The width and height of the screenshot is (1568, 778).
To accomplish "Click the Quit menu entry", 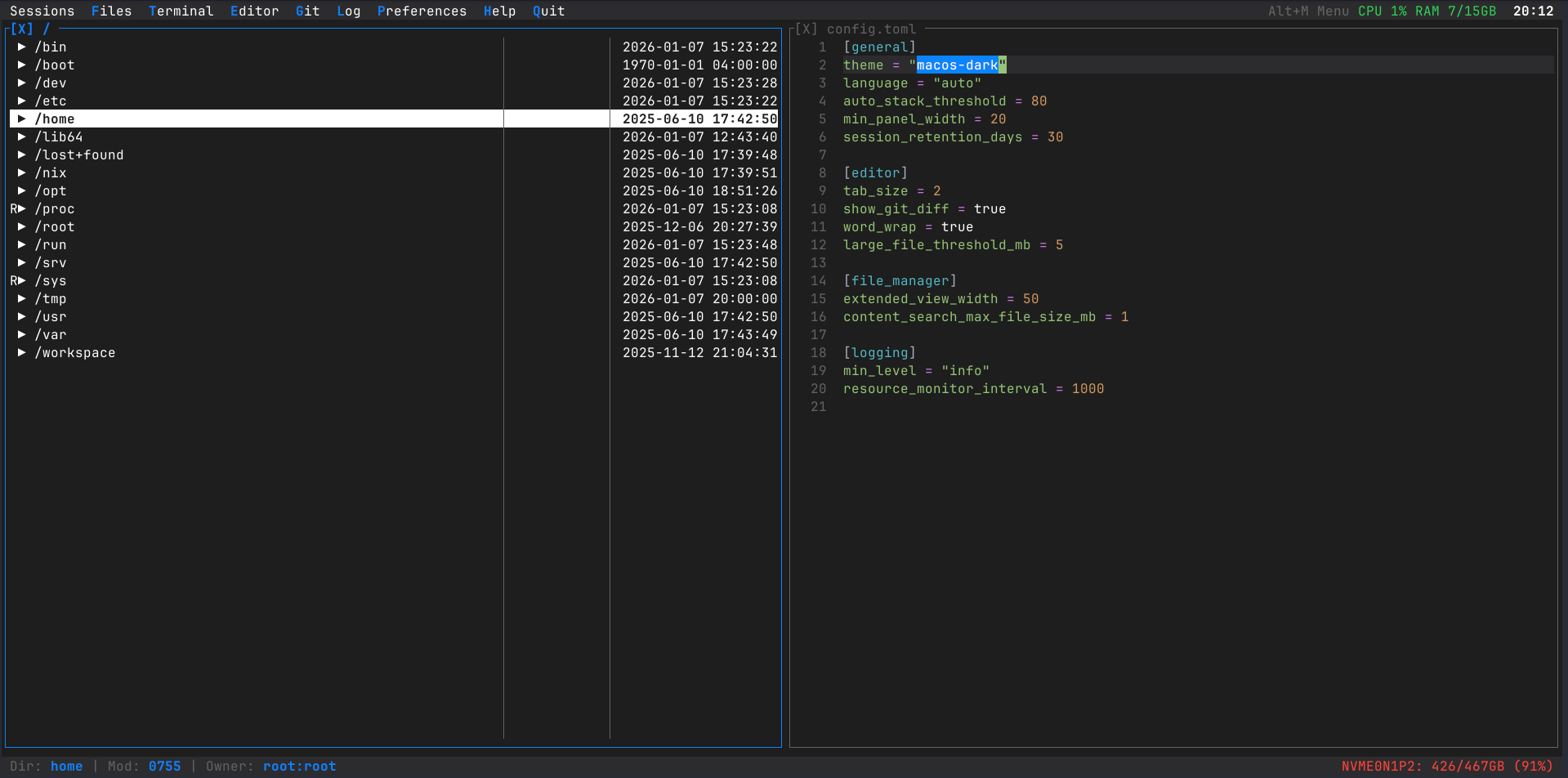I will [547, 11].
